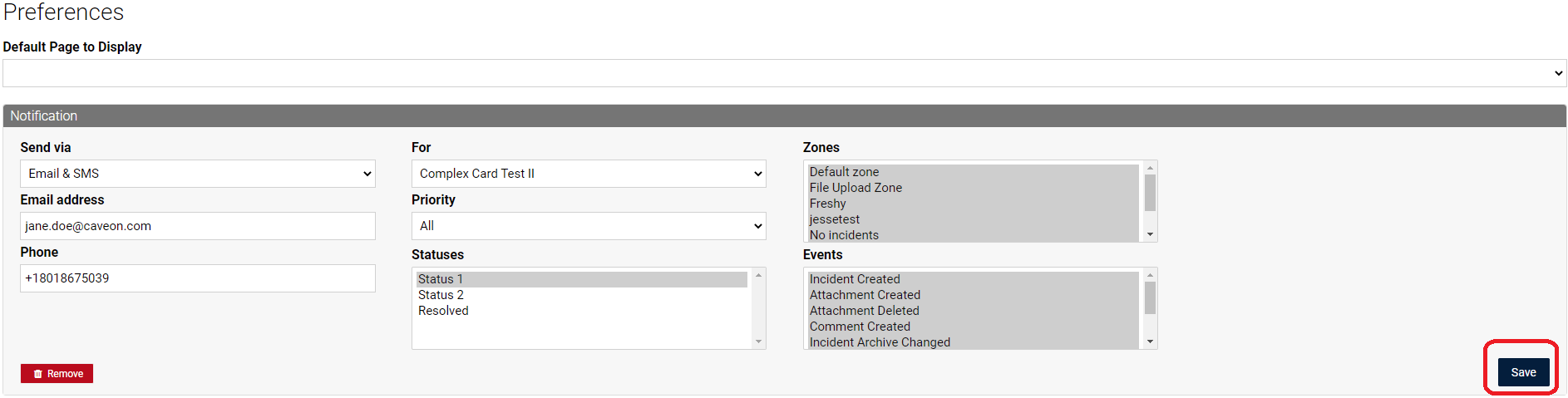Screen dimensions: 1568x398
Task: Select Default zone in Zones list
Action: [973, 172]
